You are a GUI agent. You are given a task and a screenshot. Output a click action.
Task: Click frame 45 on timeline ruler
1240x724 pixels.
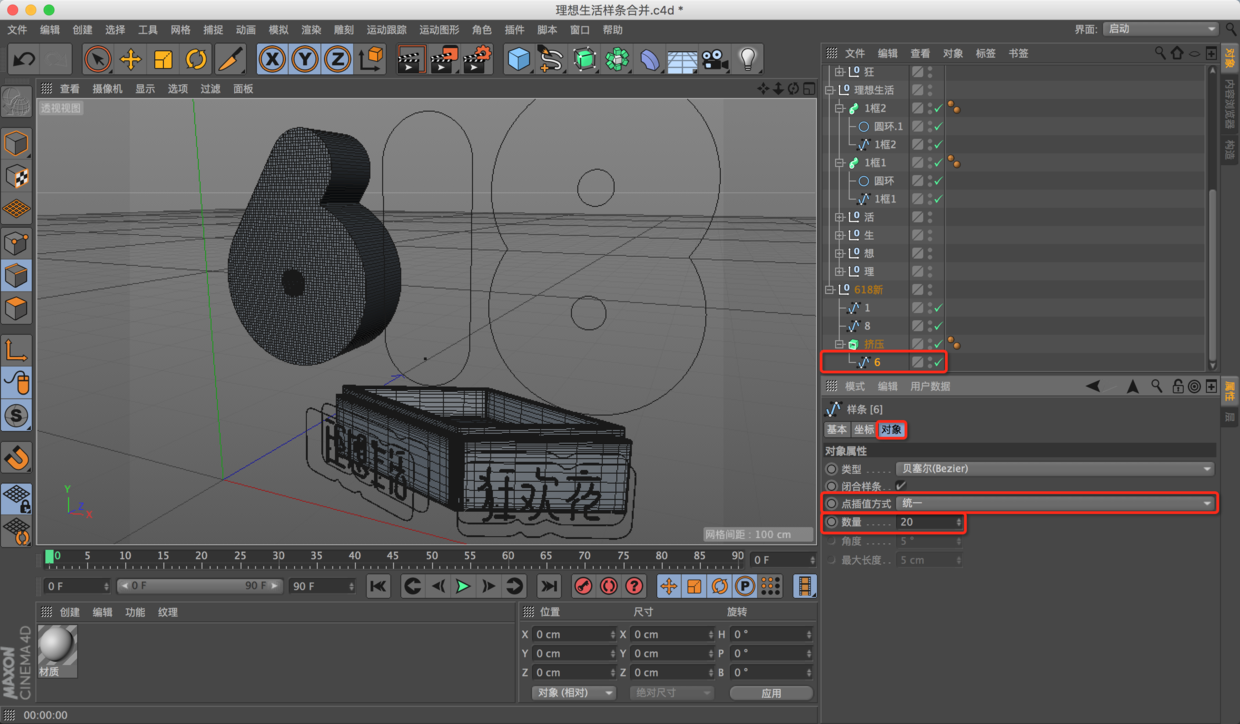tap(394, 555)
